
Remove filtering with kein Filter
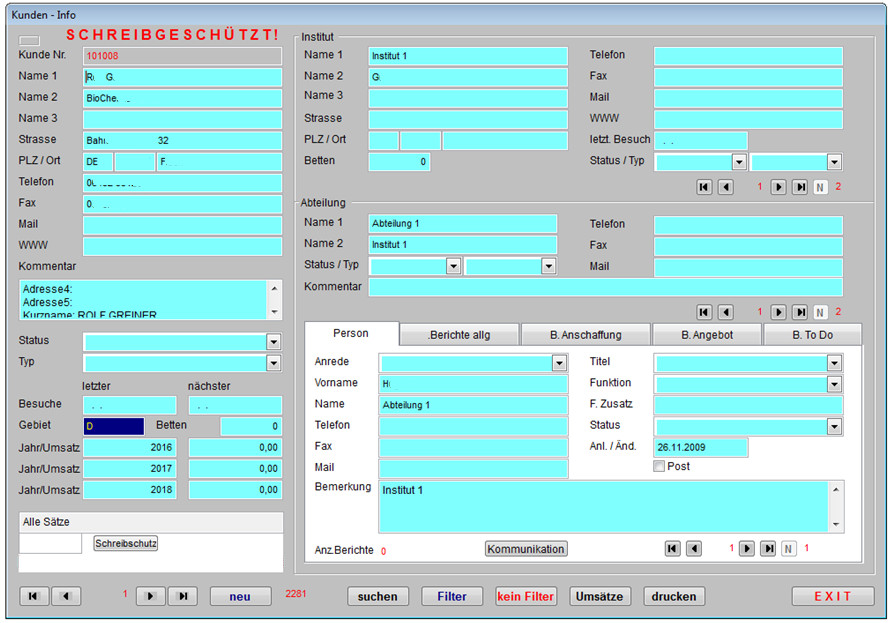tap(526, 596)
